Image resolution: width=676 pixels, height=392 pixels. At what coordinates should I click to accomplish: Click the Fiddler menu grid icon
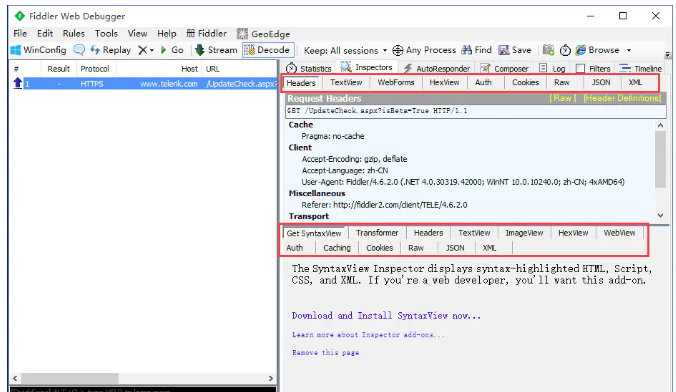(191, 33)
